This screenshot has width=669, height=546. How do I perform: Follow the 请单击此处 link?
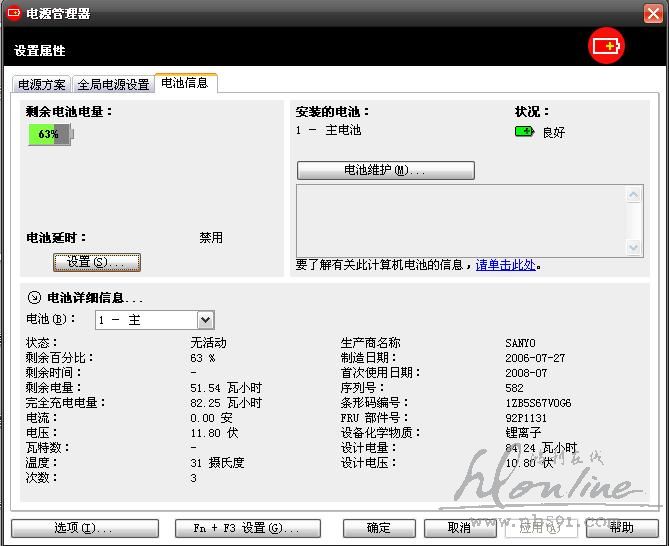click(x=506, y=265)
